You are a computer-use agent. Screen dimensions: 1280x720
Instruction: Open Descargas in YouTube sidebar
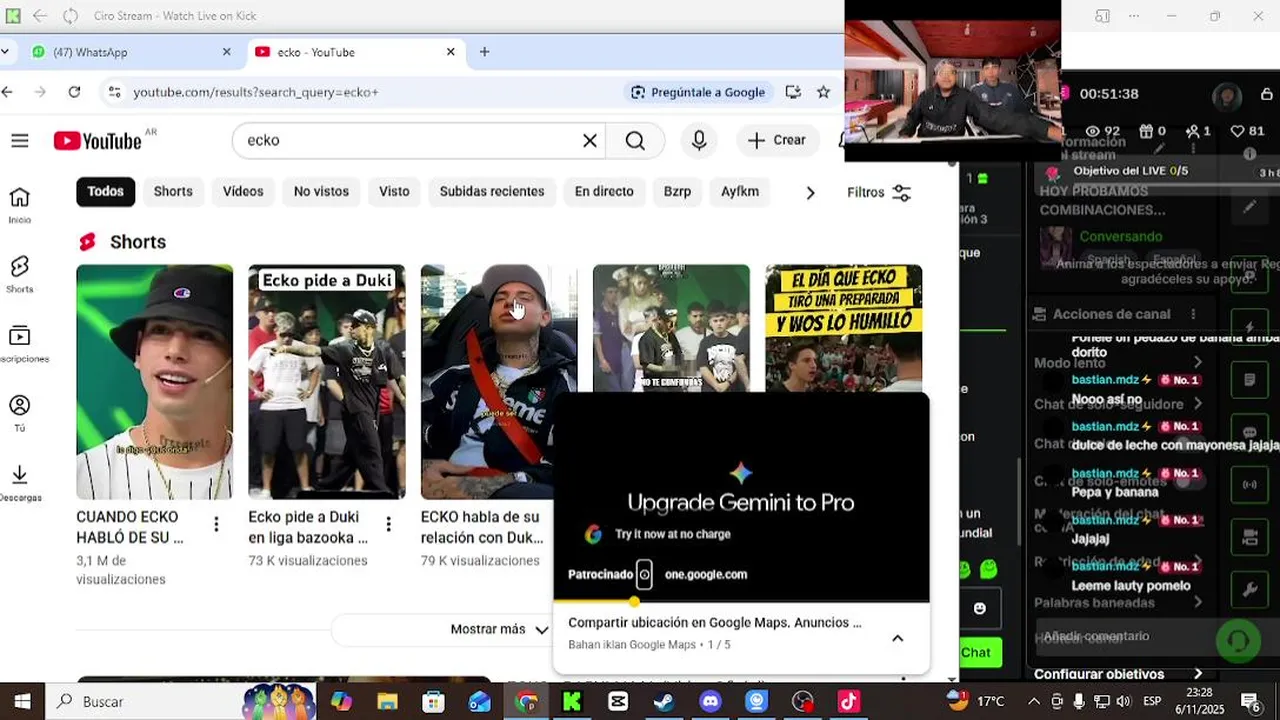click(20, 483)
